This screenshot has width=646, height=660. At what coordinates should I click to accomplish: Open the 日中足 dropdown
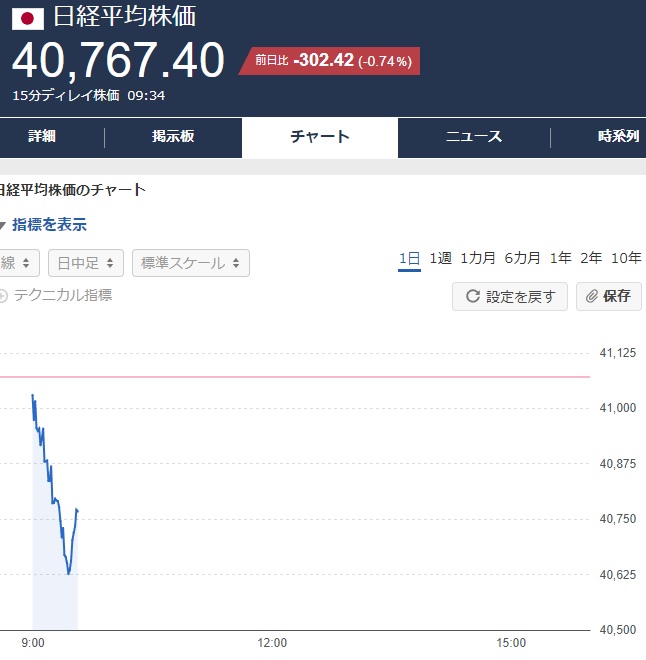[x=86, y=263]
